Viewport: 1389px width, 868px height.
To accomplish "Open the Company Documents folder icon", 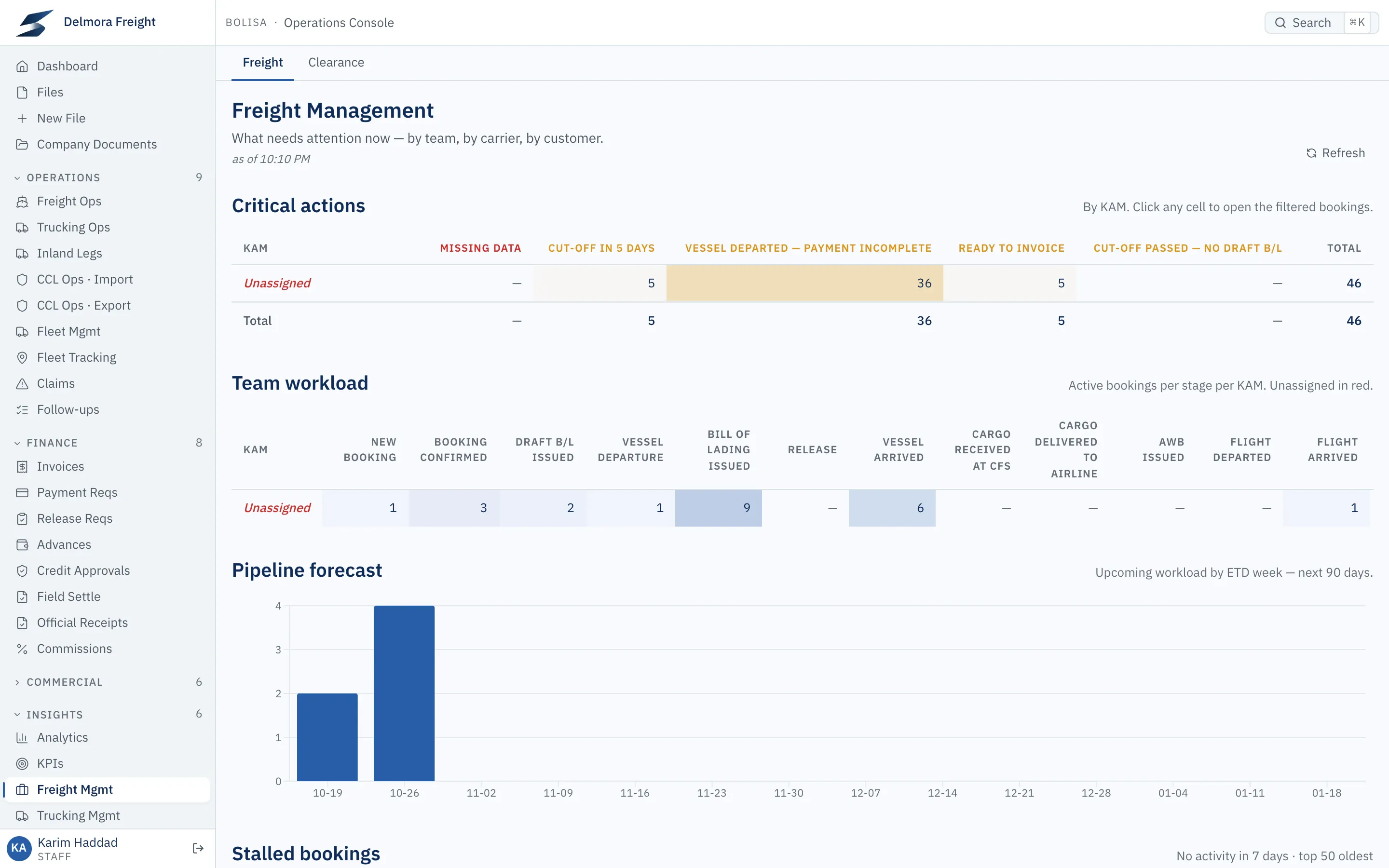I will click(22, 144).
